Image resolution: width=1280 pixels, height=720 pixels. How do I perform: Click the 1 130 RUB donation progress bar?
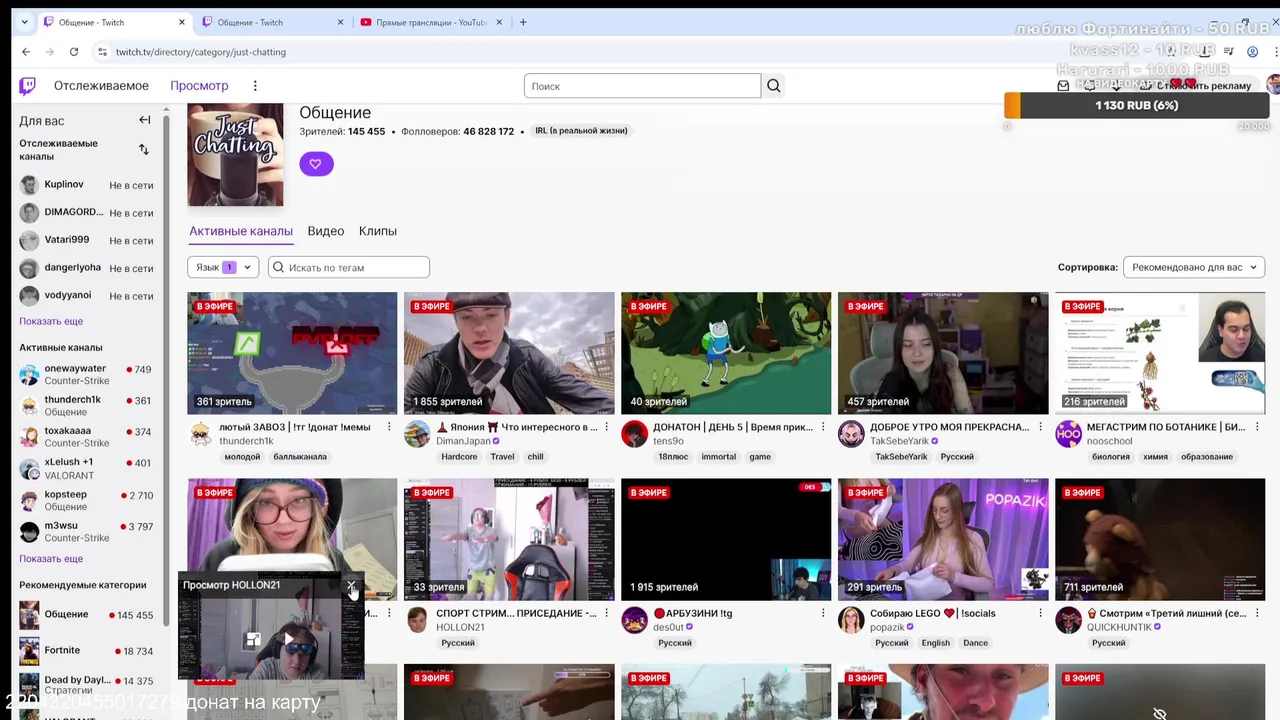click(x=1137, y=105)
